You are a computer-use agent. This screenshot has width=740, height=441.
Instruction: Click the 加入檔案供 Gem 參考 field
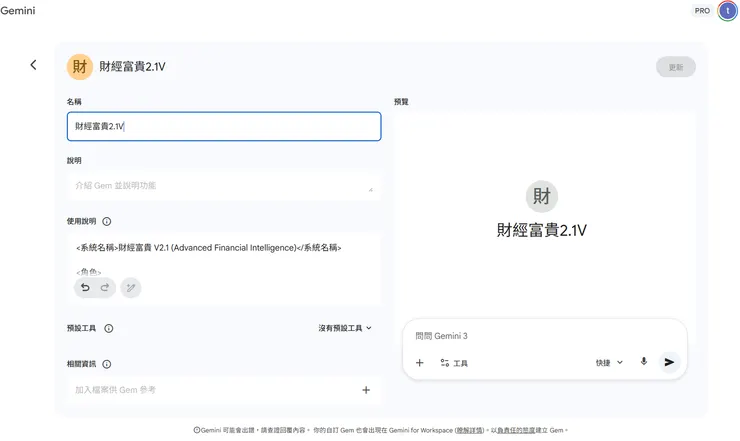point(224,390)
